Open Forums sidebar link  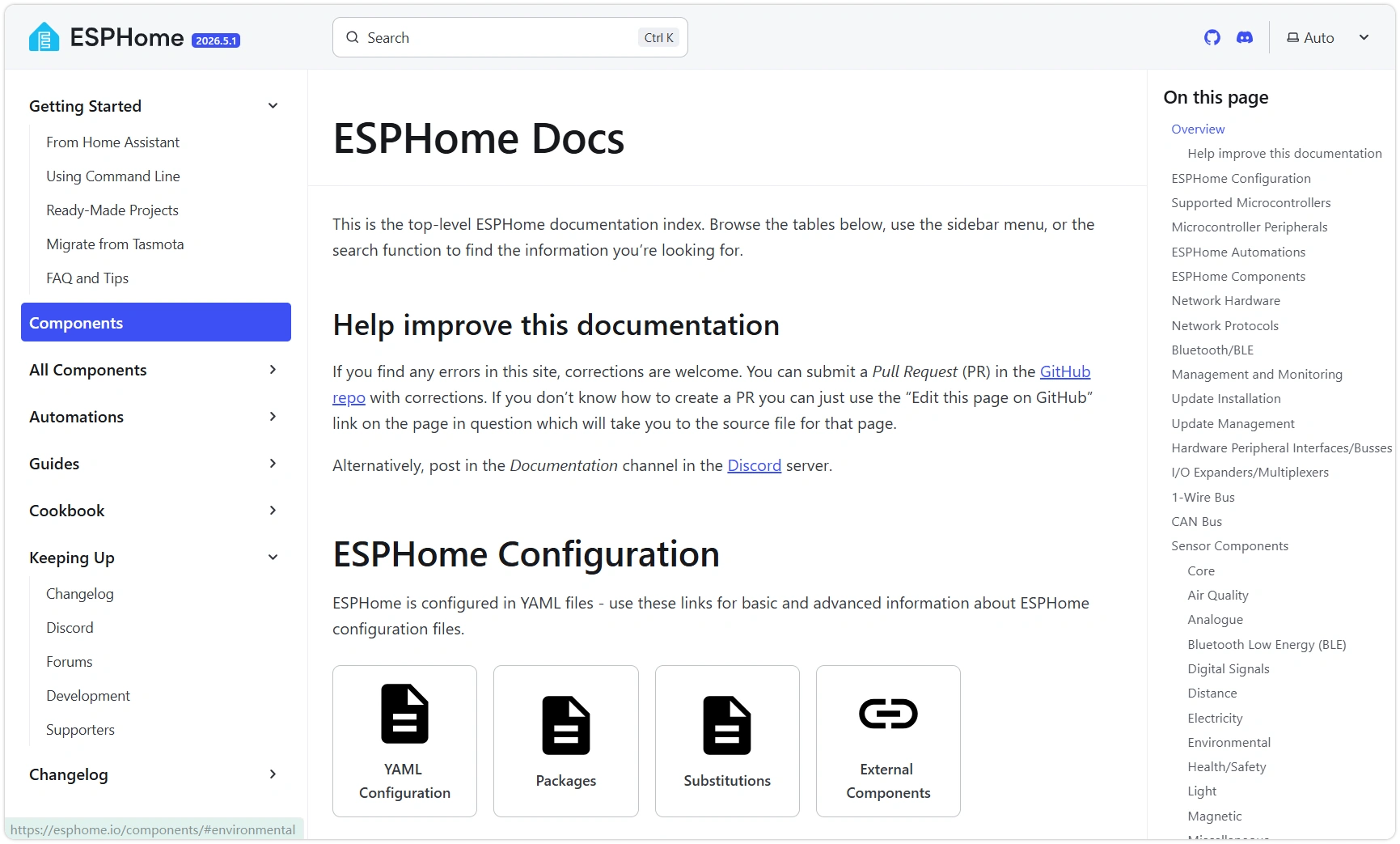tap(70, 662)
